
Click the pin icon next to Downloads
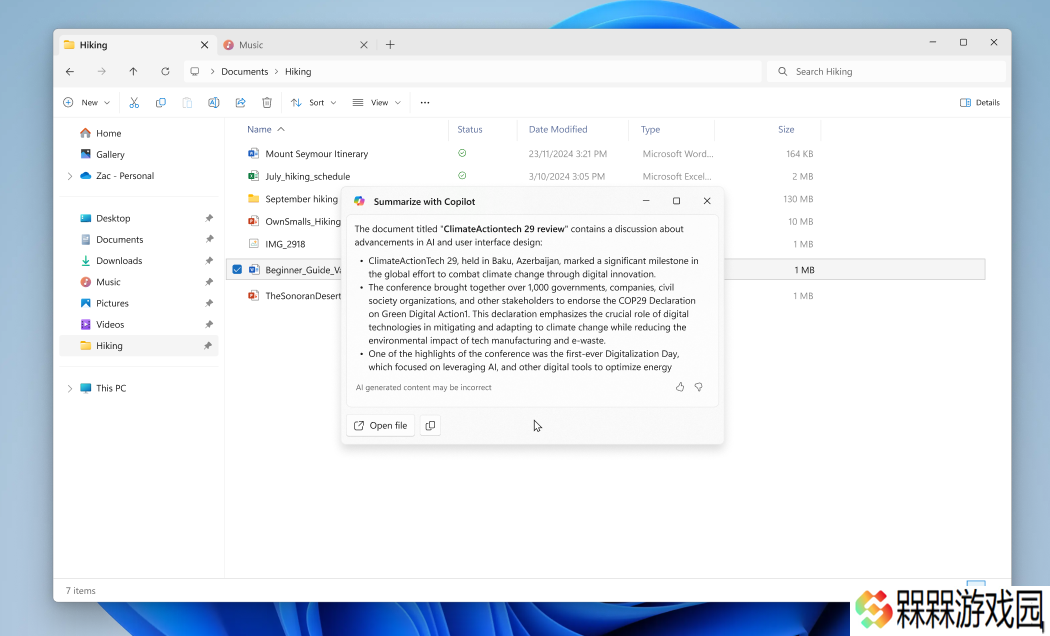[209, 260]
